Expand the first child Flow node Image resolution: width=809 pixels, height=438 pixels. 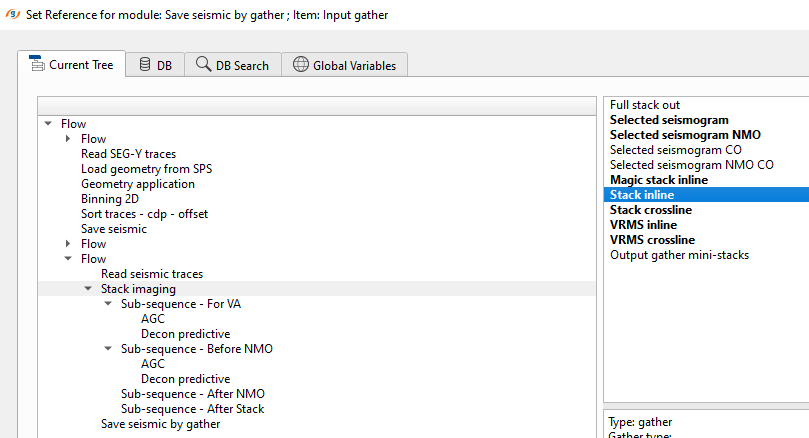pyautogui.click(x=68, y=139)
